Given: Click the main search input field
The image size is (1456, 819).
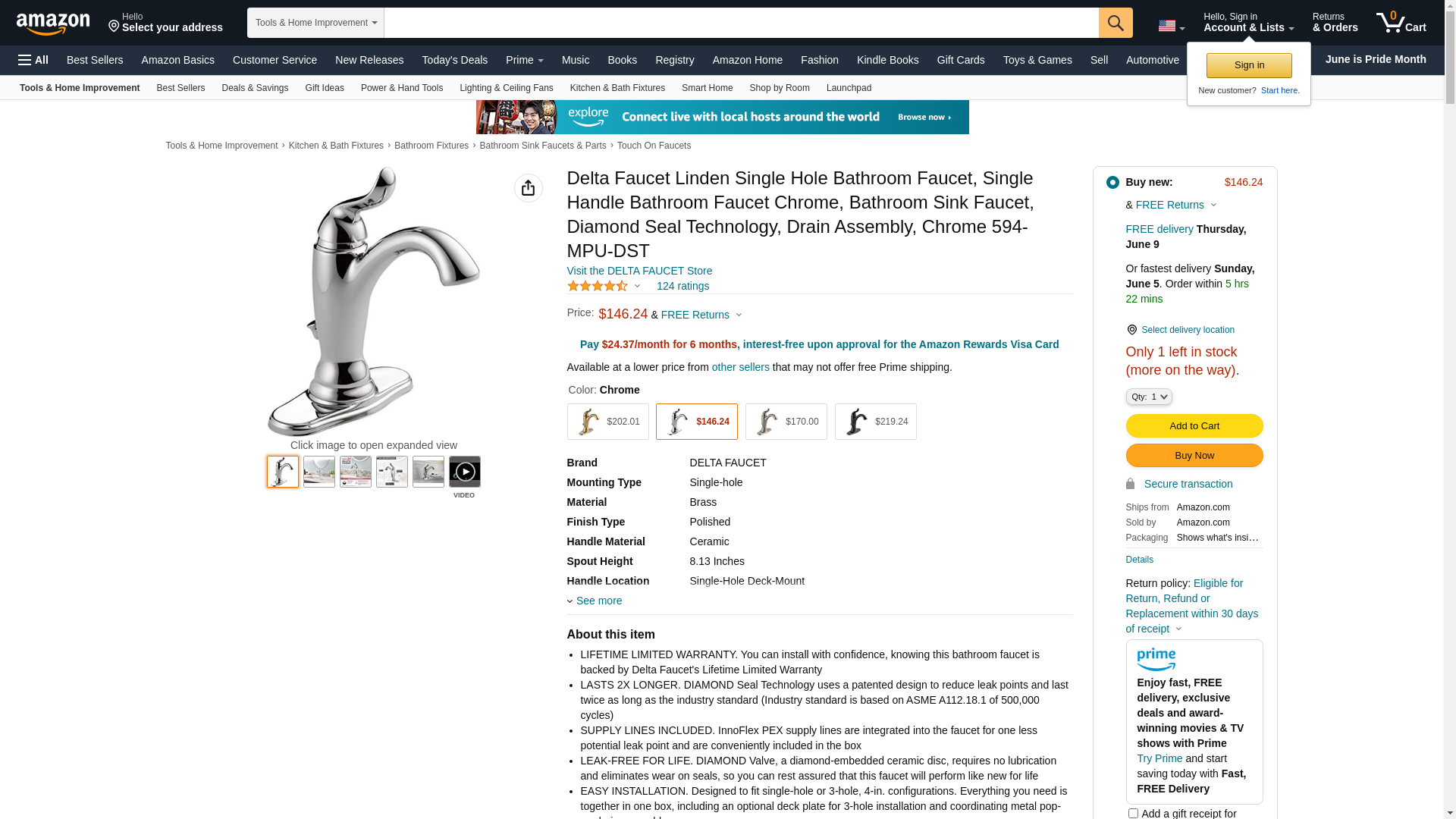Looking at the screenshot, I should (742, 23).
